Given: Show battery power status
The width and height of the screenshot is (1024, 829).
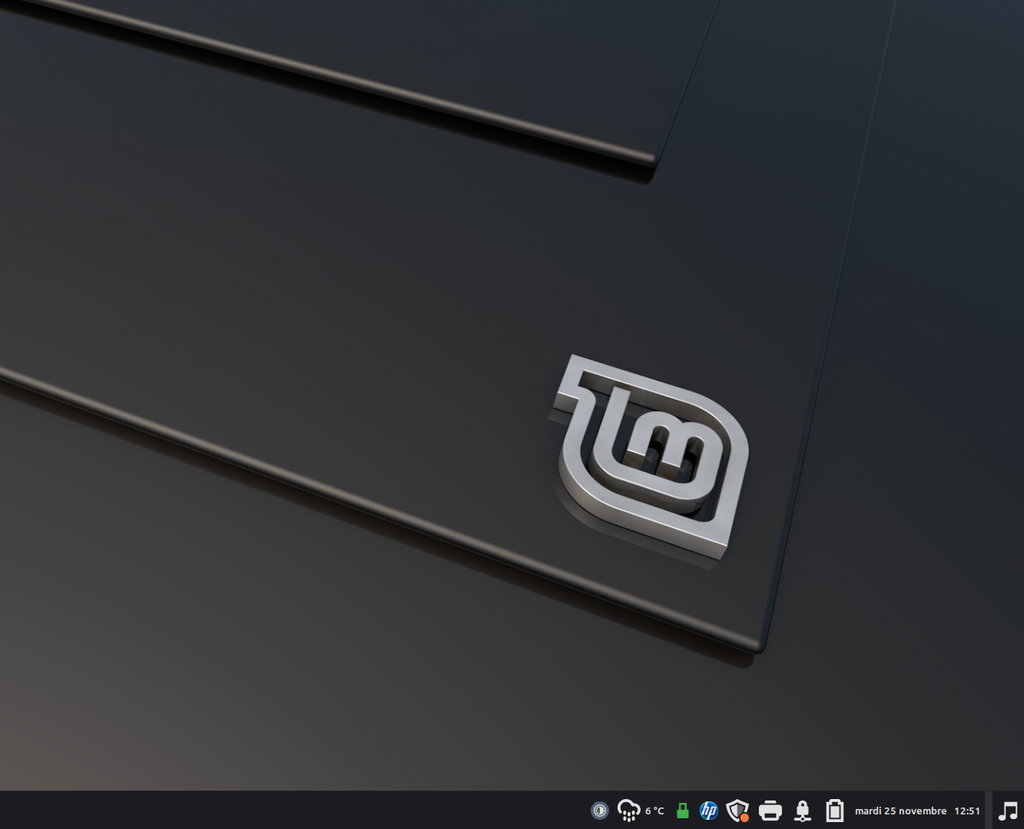Looking at the screenshot, I should [x=834, y=810].
